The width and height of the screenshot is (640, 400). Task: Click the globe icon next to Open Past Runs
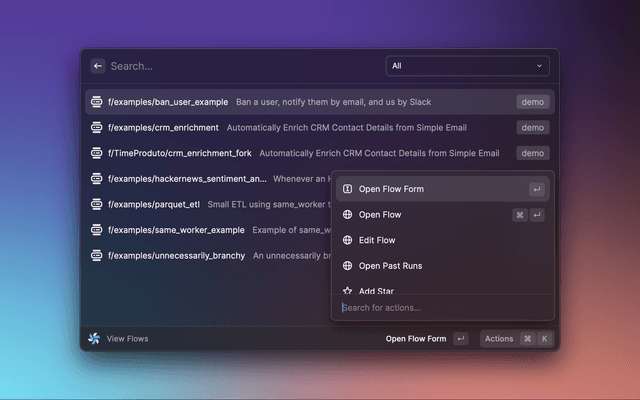tap(347, 266)
